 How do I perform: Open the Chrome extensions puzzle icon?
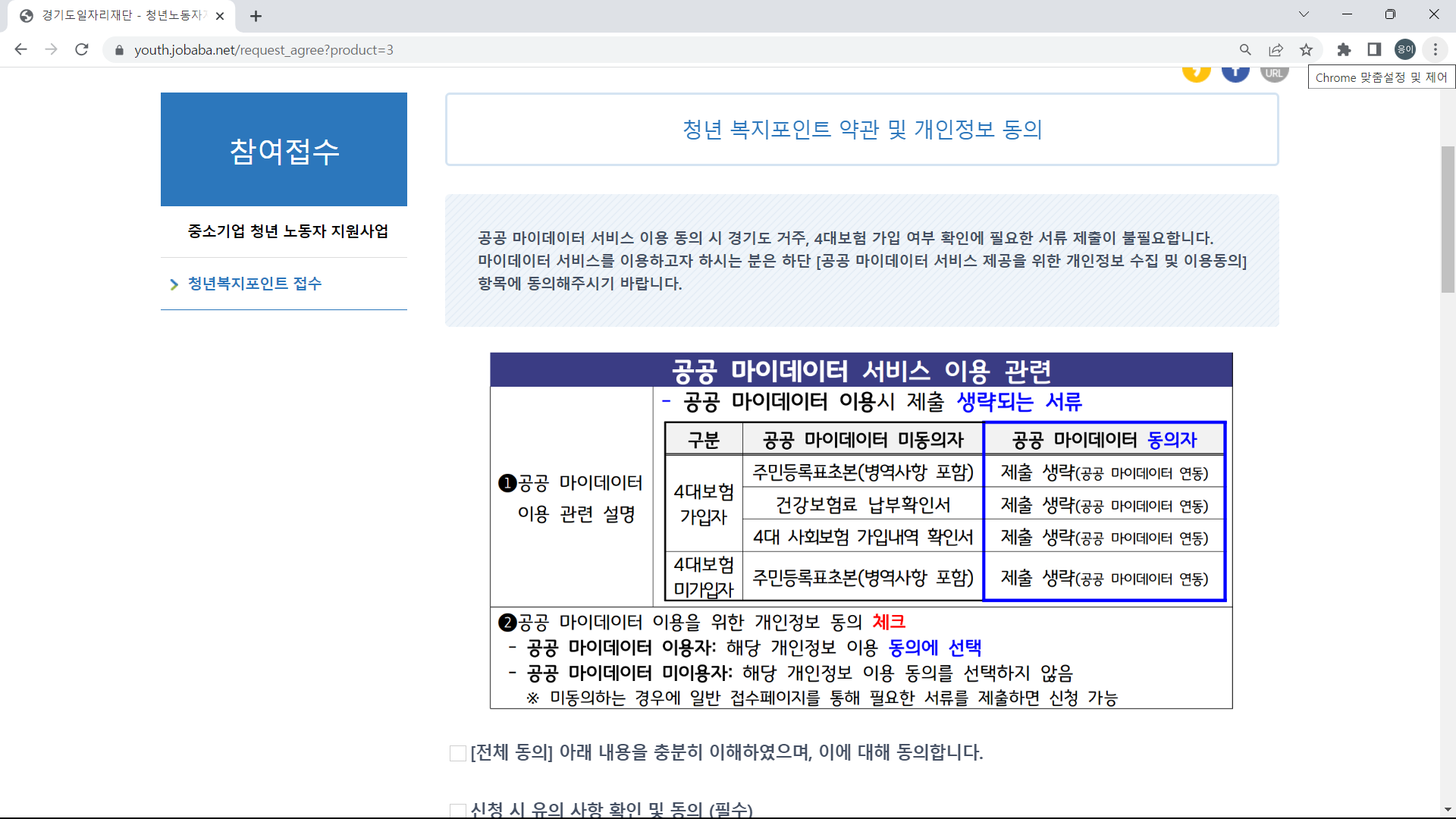pyautogui.click(x=1345, y=49)
